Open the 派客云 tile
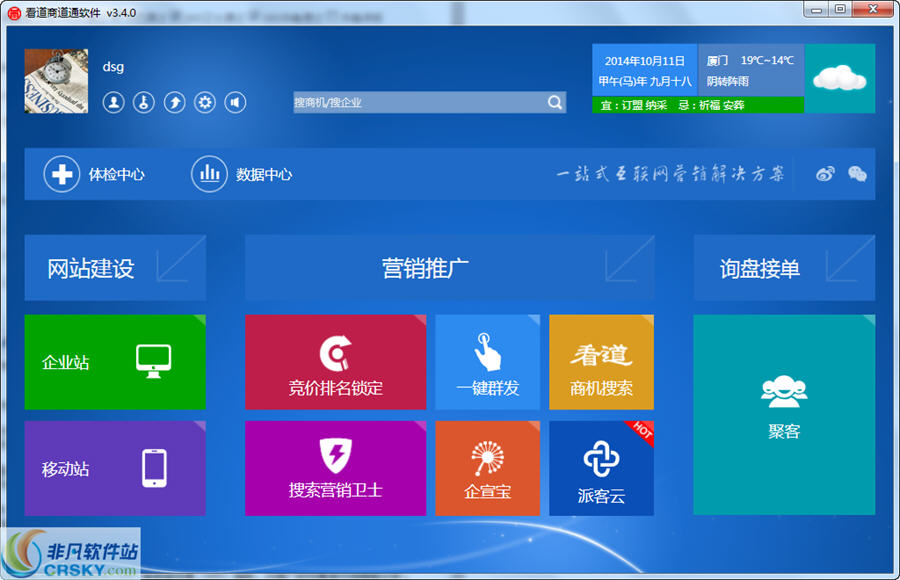Image resolution: width=900 pixels, height=580 pixels. point(602,468)
